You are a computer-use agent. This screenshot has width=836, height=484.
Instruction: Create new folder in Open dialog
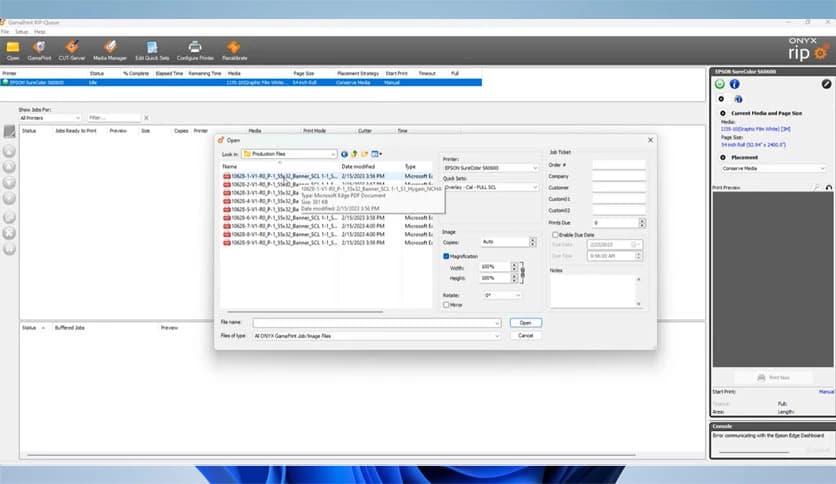pos(365,154)
